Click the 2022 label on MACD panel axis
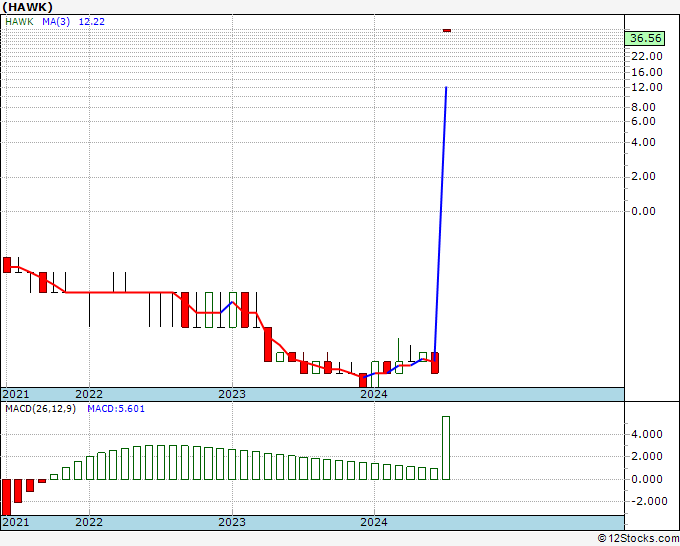Screen dimensions: 680x546 click(x=89, y=522)
